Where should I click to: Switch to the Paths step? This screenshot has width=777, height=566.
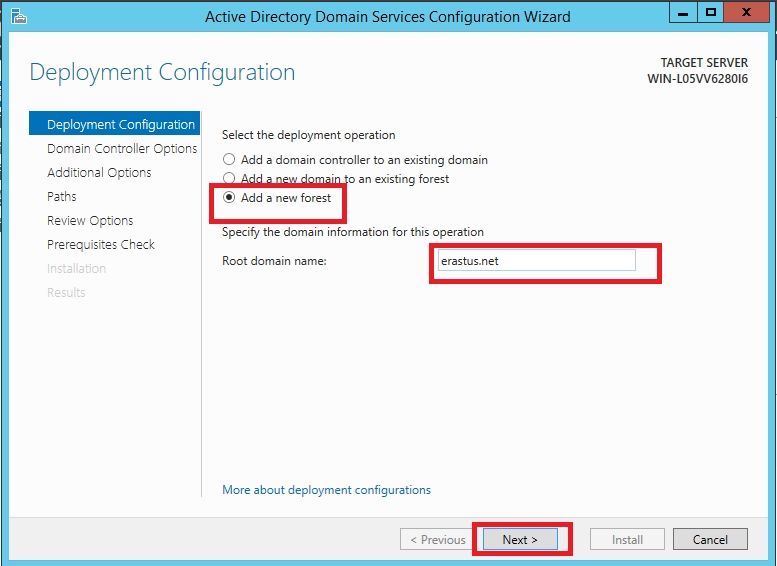(61, 196)
